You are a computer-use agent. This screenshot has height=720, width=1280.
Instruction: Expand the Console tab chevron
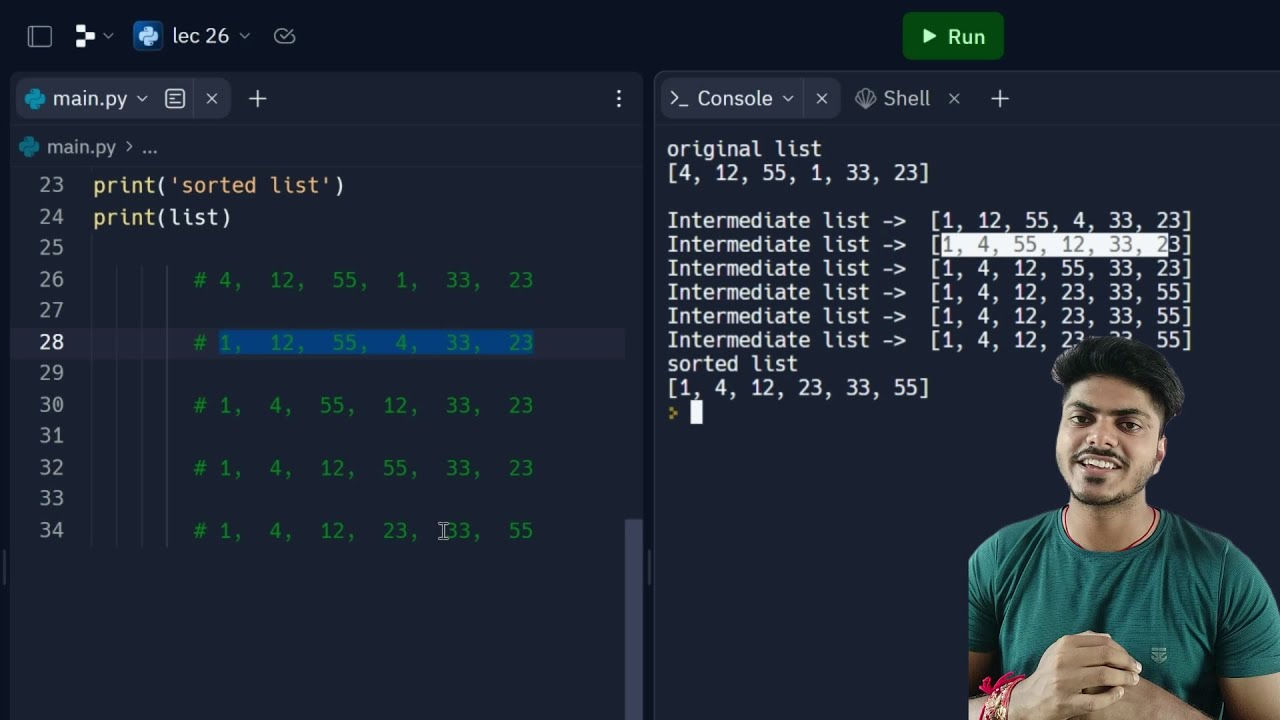pos(788,98)
